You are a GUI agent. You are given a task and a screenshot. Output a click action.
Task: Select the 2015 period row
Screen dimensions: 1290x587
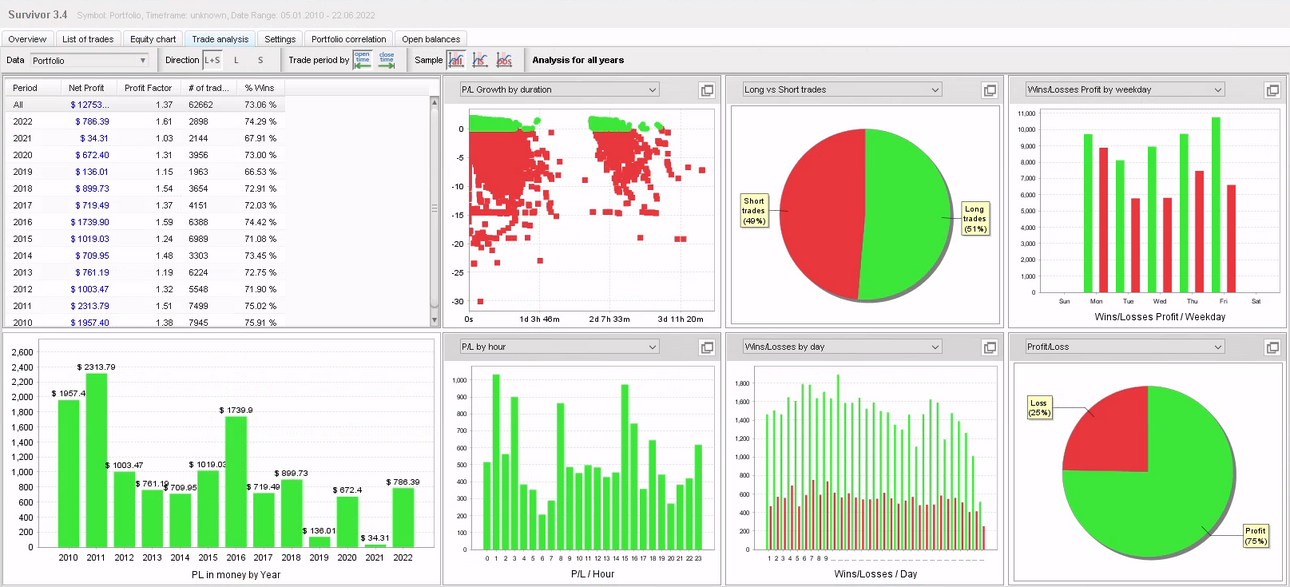pos(143,239)
